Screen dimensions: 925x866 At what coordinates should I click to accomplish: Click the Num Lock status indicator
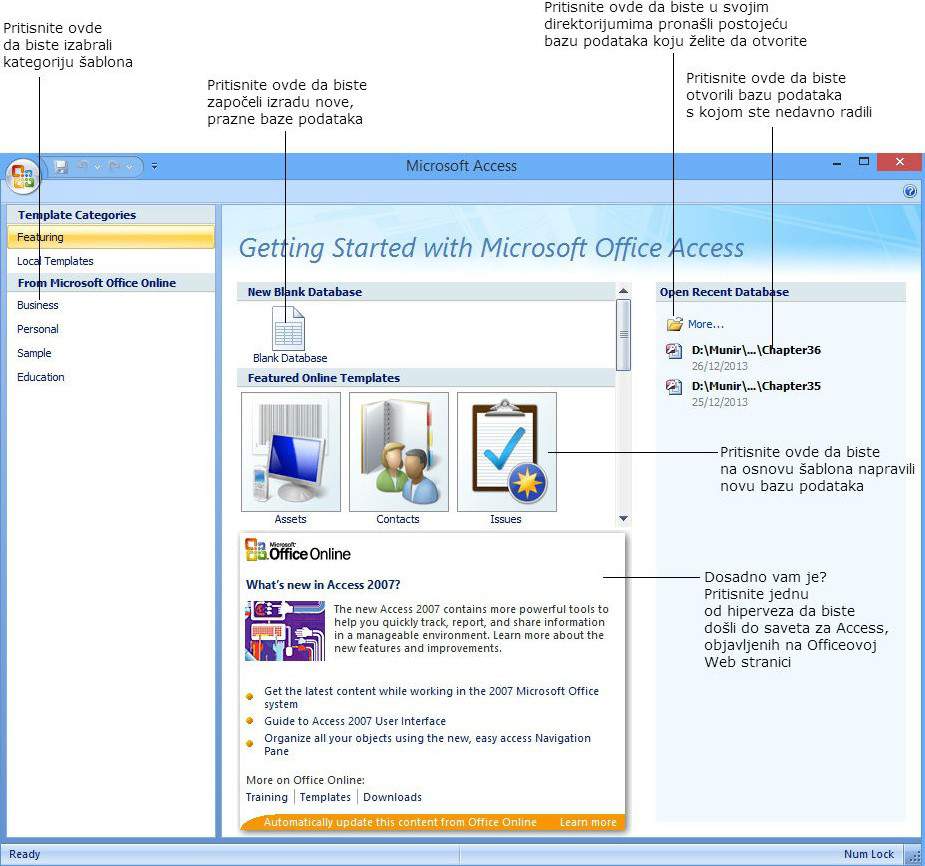[868, 854]
